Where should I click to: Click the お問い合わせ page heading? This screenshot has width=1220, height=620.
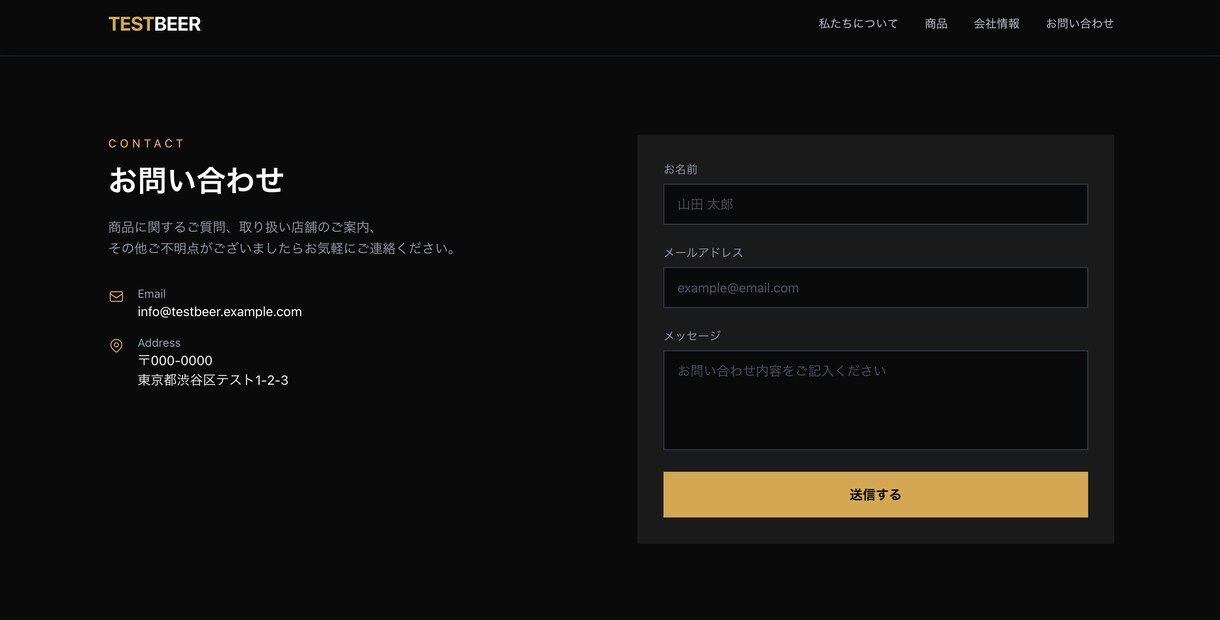[196, 181]
